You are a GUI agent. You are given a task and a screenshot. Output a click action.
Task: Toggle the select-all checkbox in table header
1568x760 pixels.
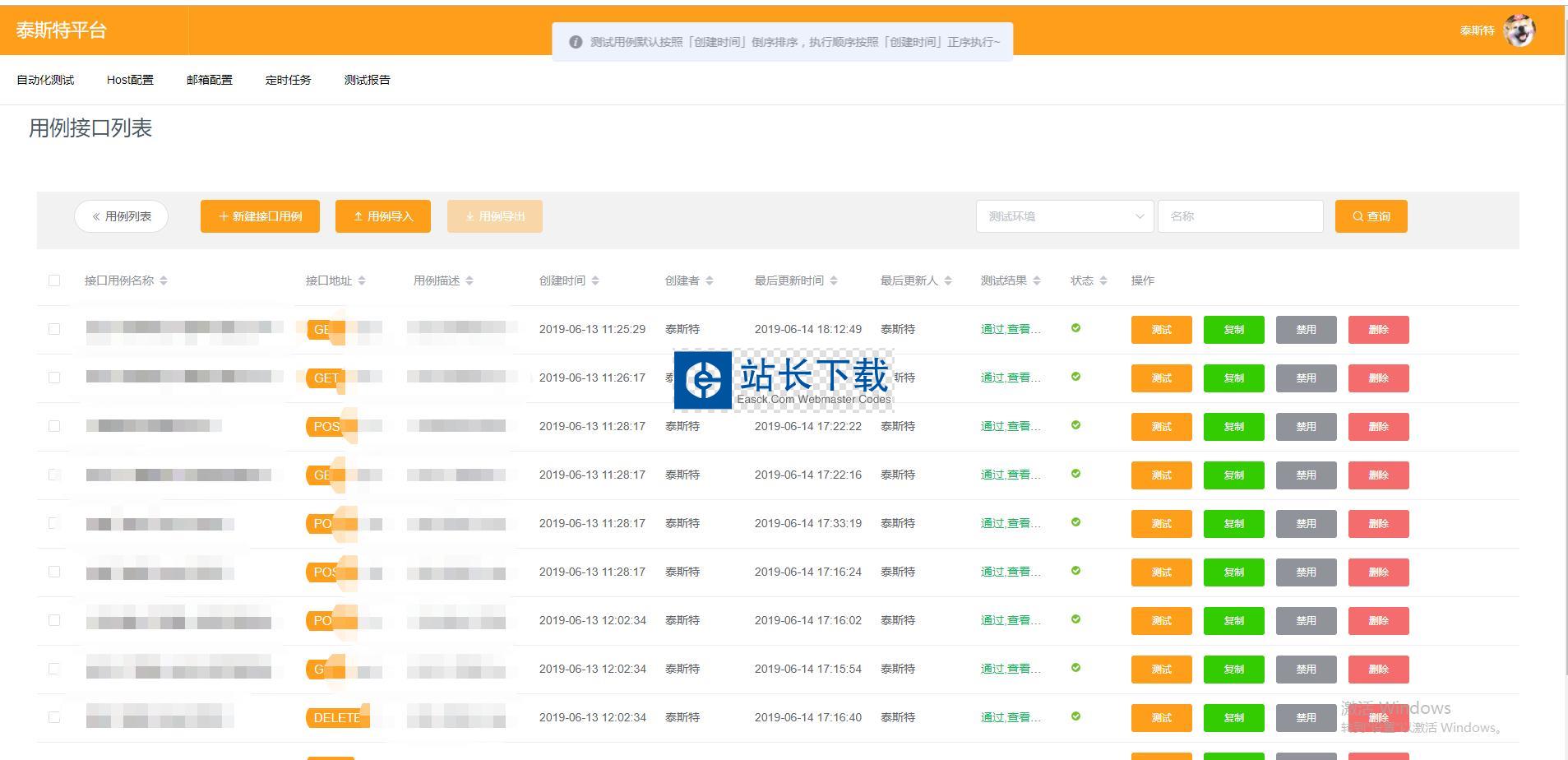(x=54, y=280)
